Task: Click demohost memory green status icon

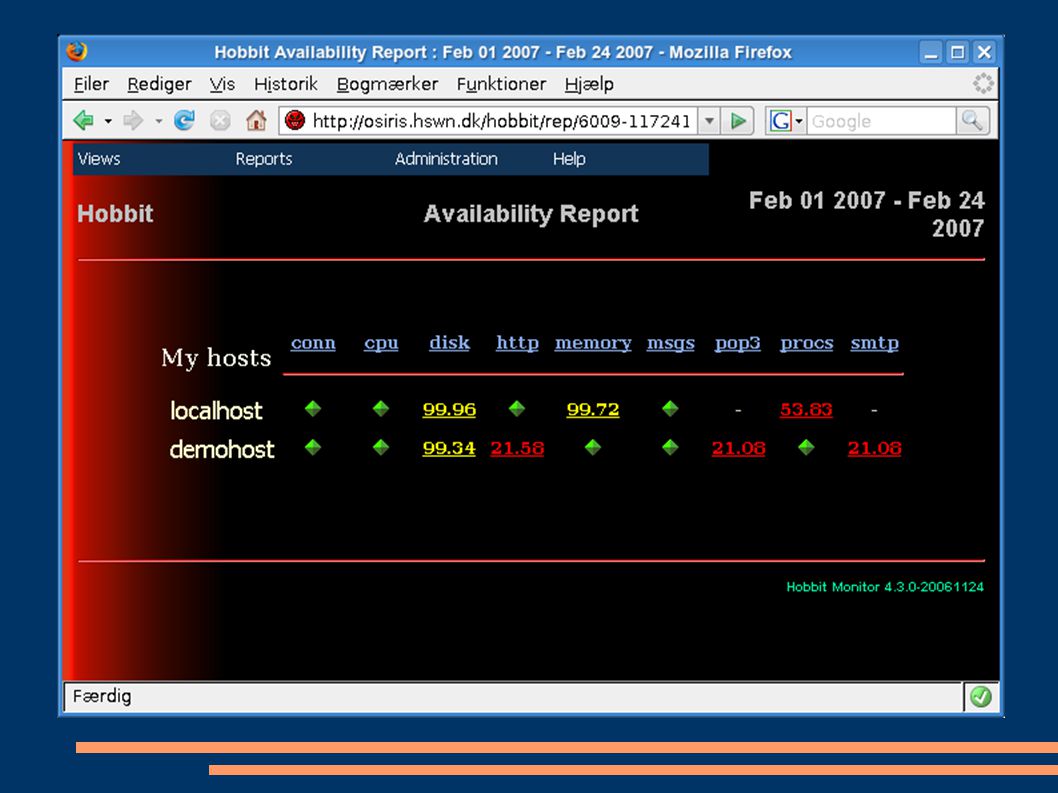Action: click(592, 447)
